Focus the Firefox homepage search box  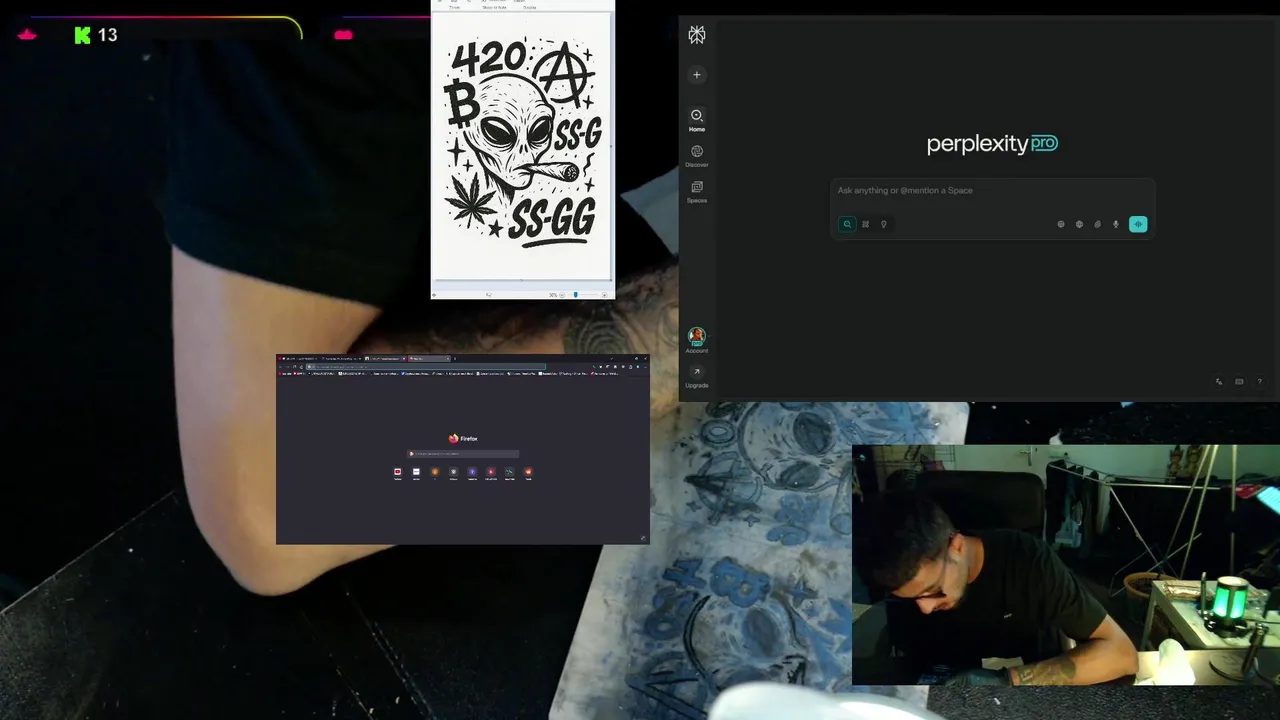point(463,454)
